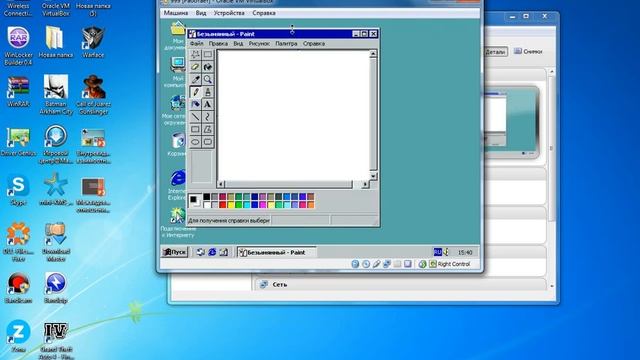
Task: Pick the Eyedropper color picker tool
Action: [195, 79]
